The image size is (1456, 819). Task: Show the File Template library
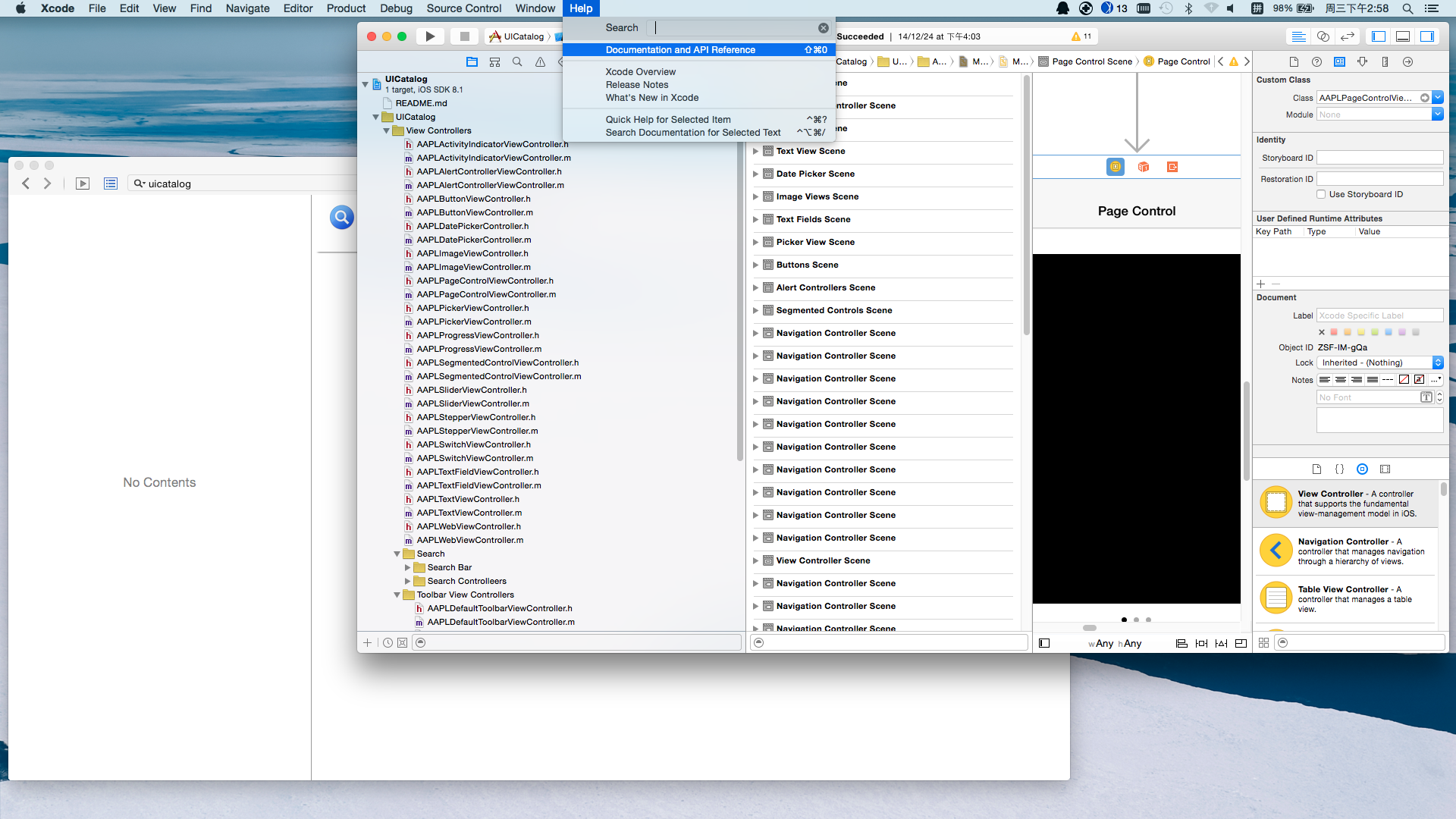(x=1316, y=469)
